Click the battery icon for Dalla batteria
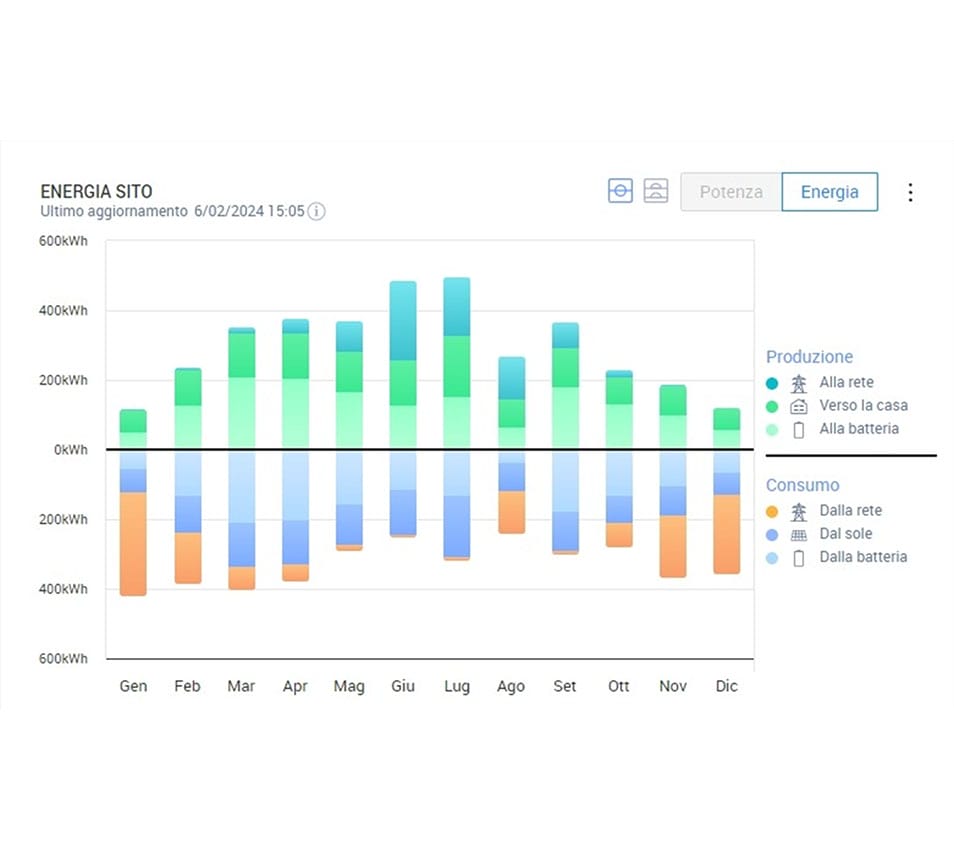The image size is (954, 850). pyautogui.click(x=798, y=557)
